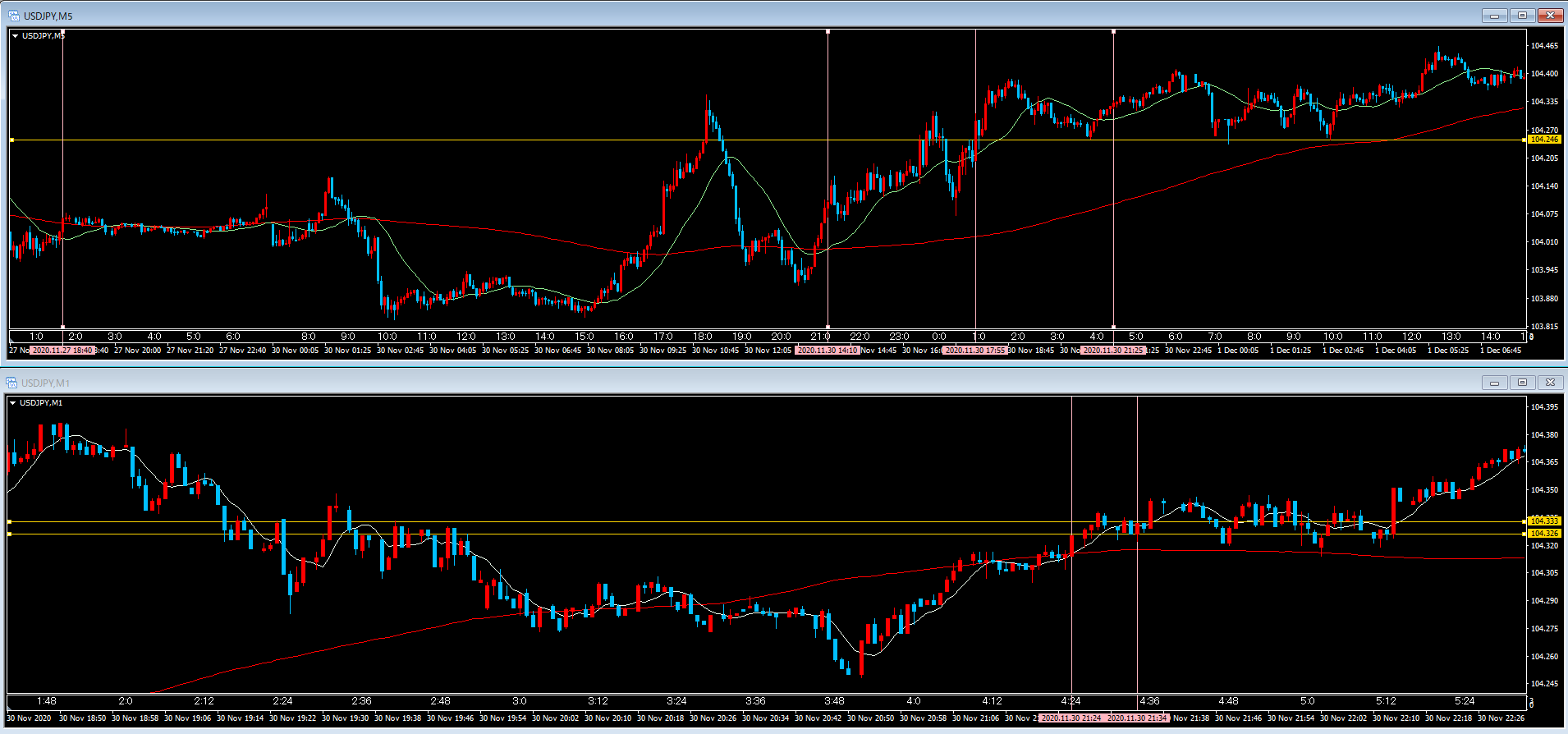Select the 104.333 price label on M1 chart
The width and height of the screenshot is (1568, 734).
tap(1543, 521)
